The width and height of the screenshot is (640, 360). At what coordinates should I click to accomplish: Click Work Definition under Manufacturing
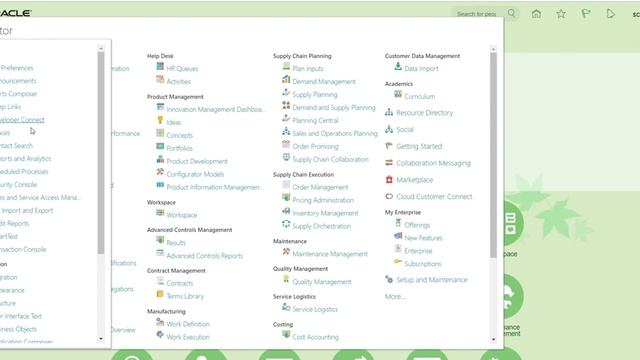pos(188,324)
